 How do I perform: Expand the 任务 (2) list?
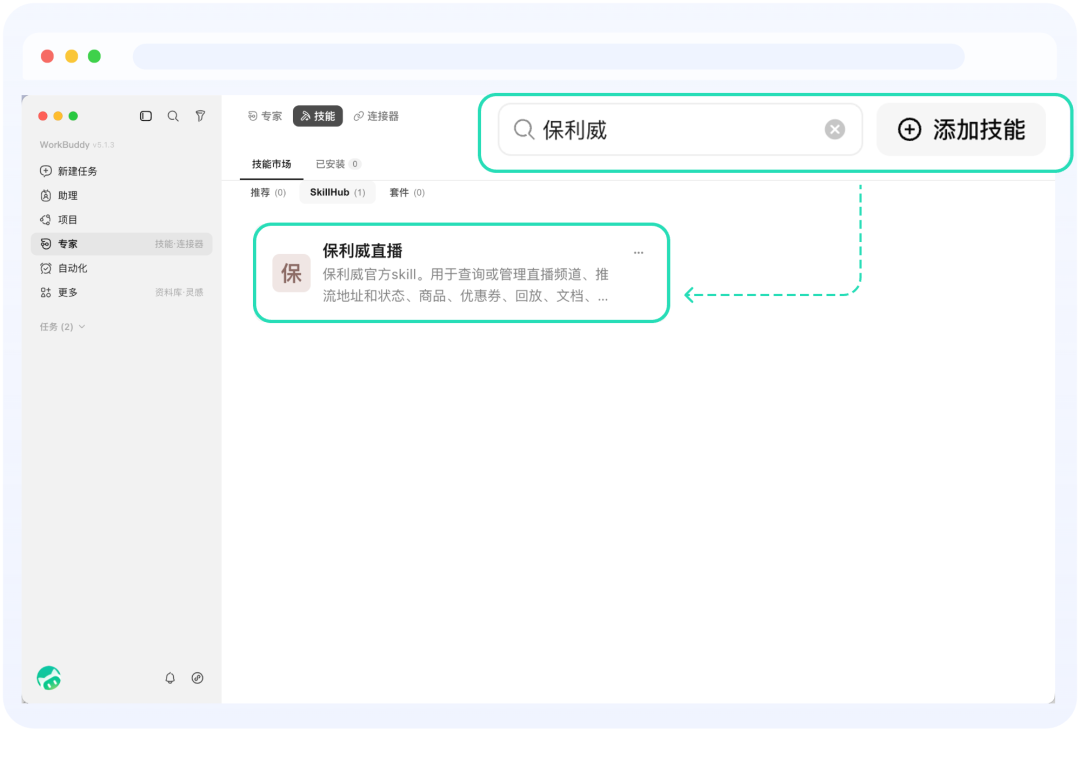tap(63, 327)
